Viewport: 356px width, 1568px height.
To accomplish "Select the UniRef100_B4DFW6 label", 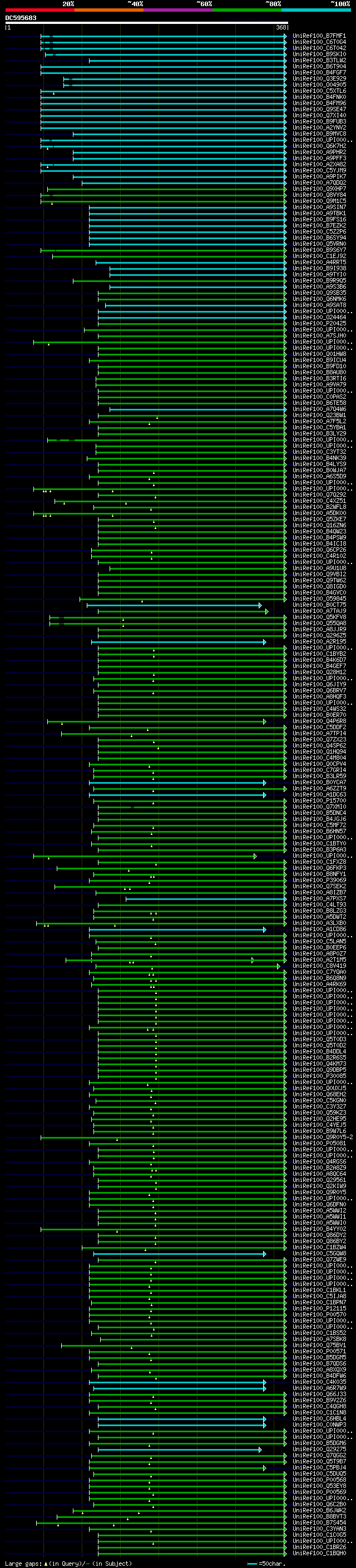I will click(319, 1376).
